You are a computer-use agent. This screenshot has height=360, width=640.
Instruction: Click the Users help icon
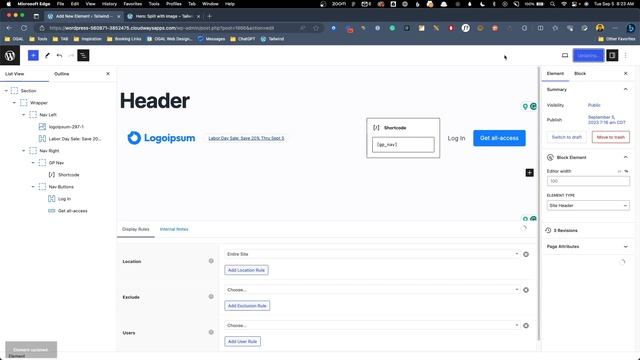211,332
